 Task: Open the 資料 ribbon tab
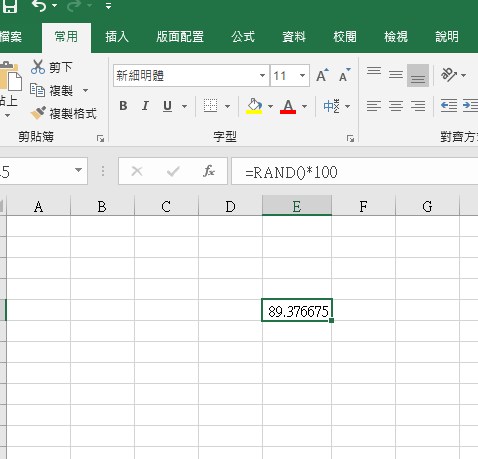coord(294,37)
